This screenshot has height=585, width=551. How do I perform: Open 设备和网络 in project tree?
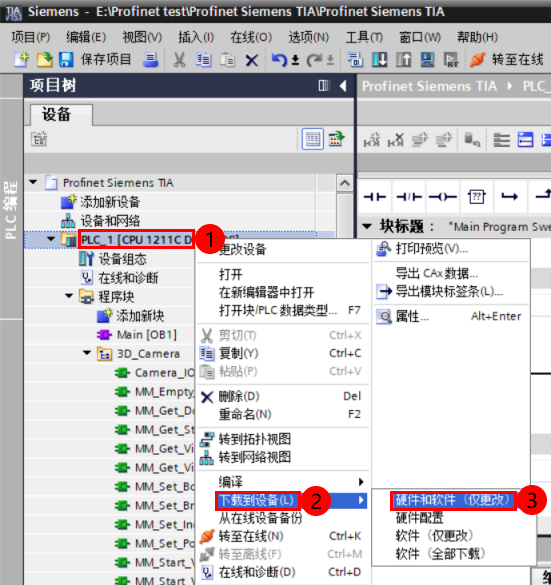pyautogui.click(x=110, y=221)
